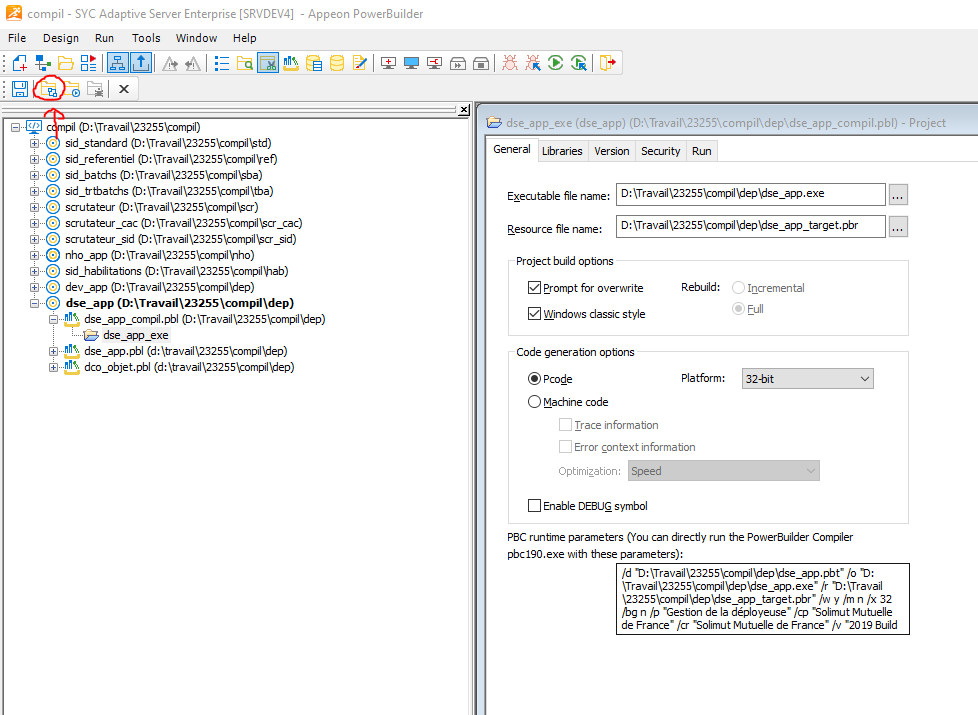Collapse the dse_app target node

[35, 303]
